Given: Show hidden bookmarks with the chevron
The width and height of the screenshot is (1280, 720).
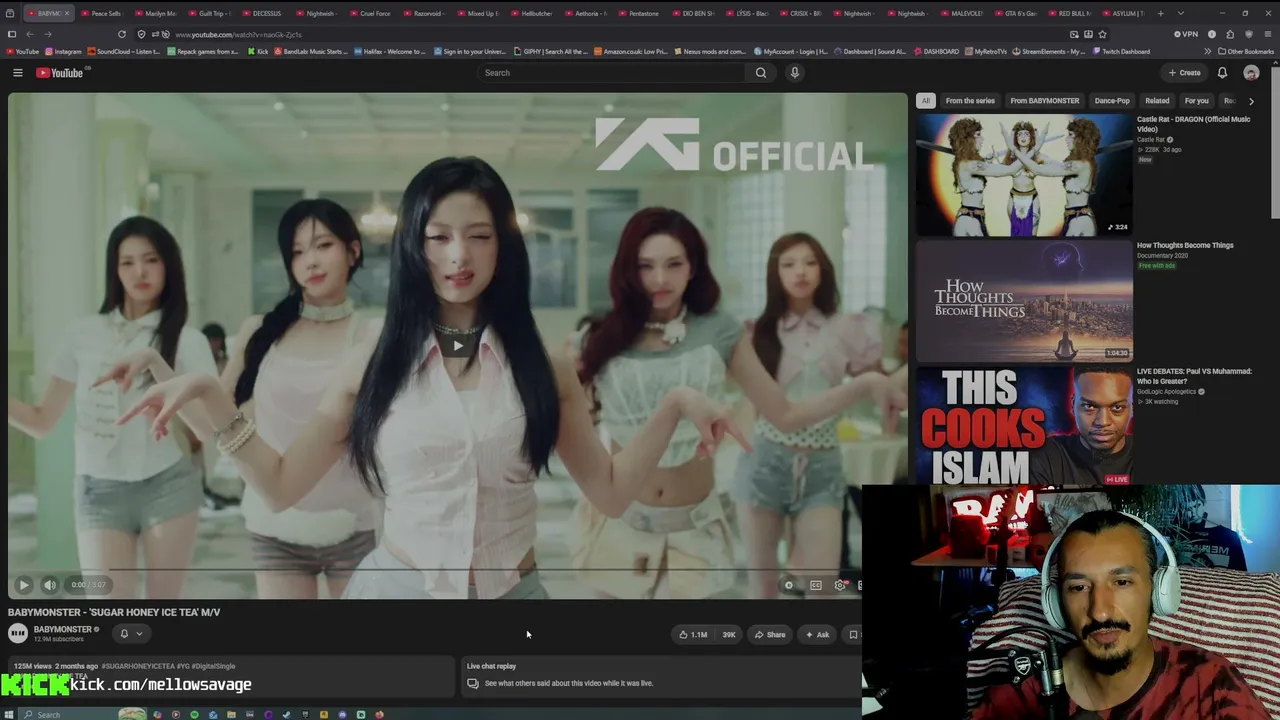Looking at the screenshot, I should tap(1208, 51).
